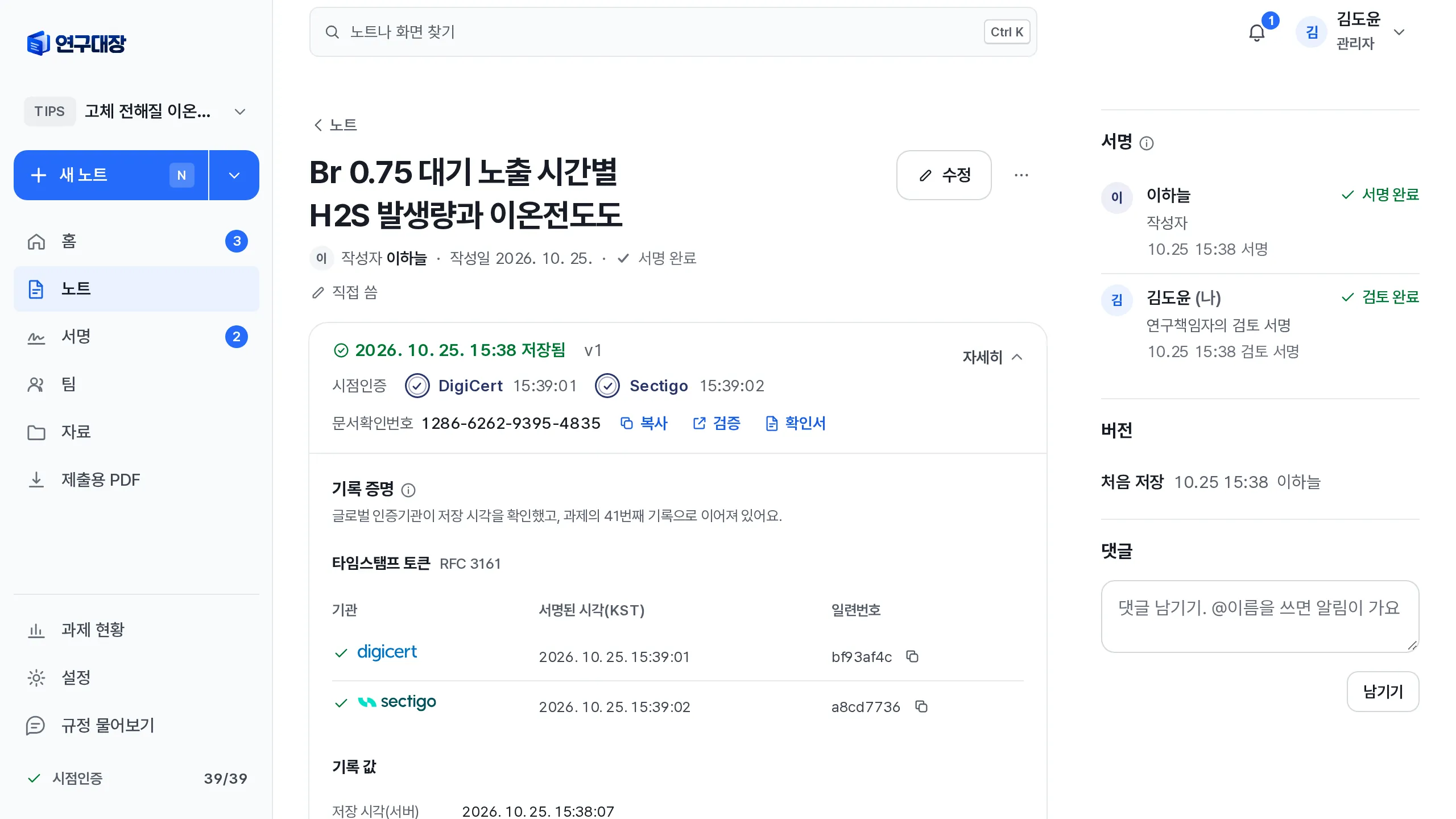Click the 시점인증 39/39 status
The height and width of the screenshot is (819, 1456).
click(136, 779)
